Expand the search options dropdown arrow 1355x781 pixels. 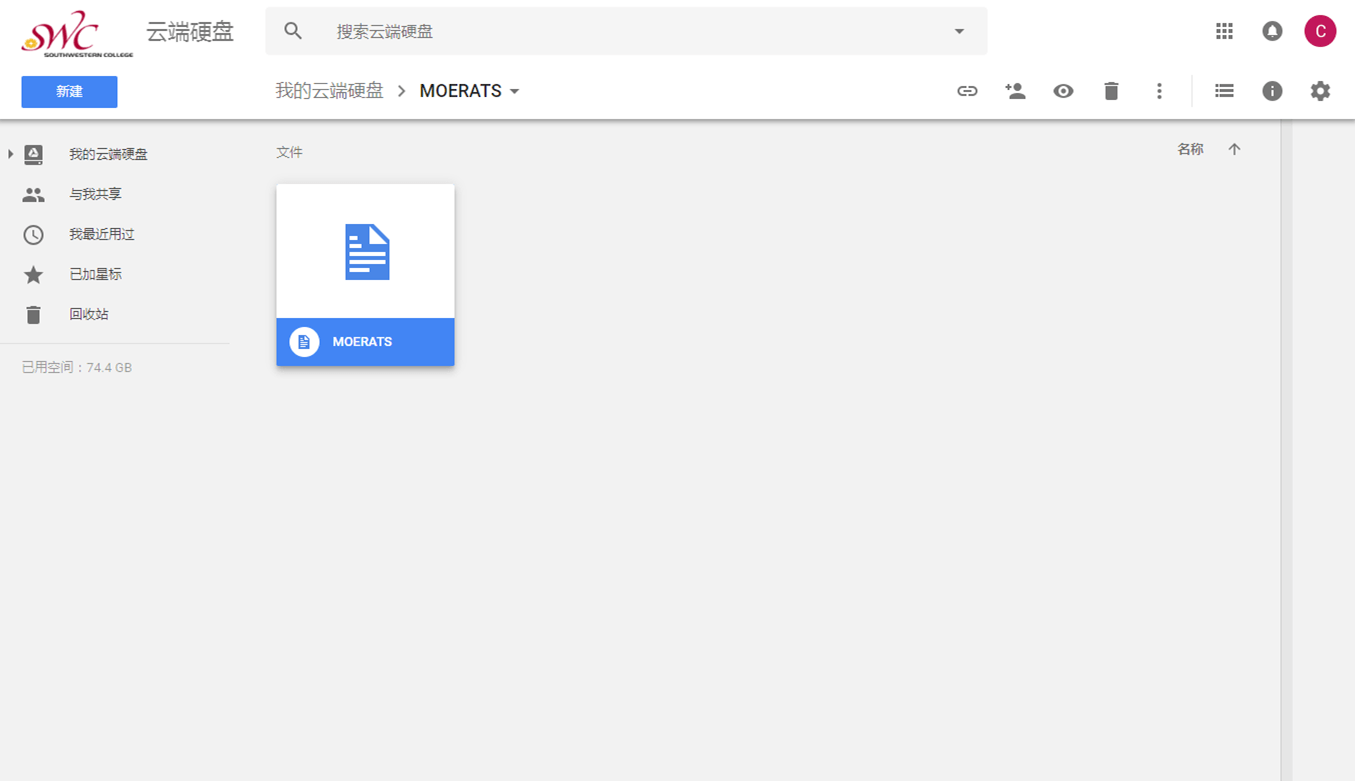click(959, 31)
